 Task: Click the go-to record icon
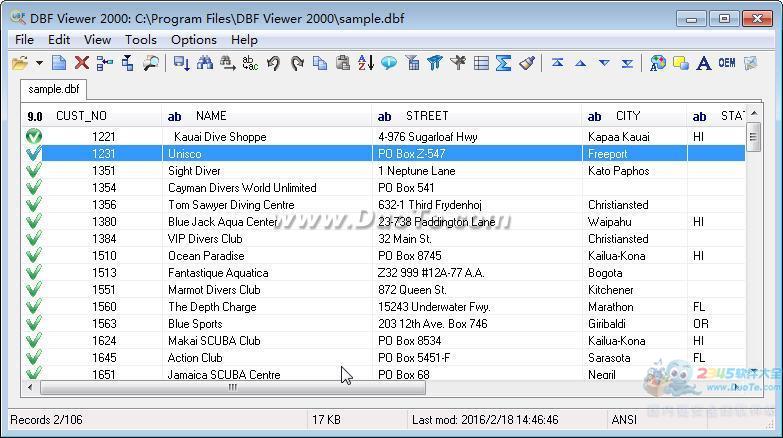tap(181, 63)
